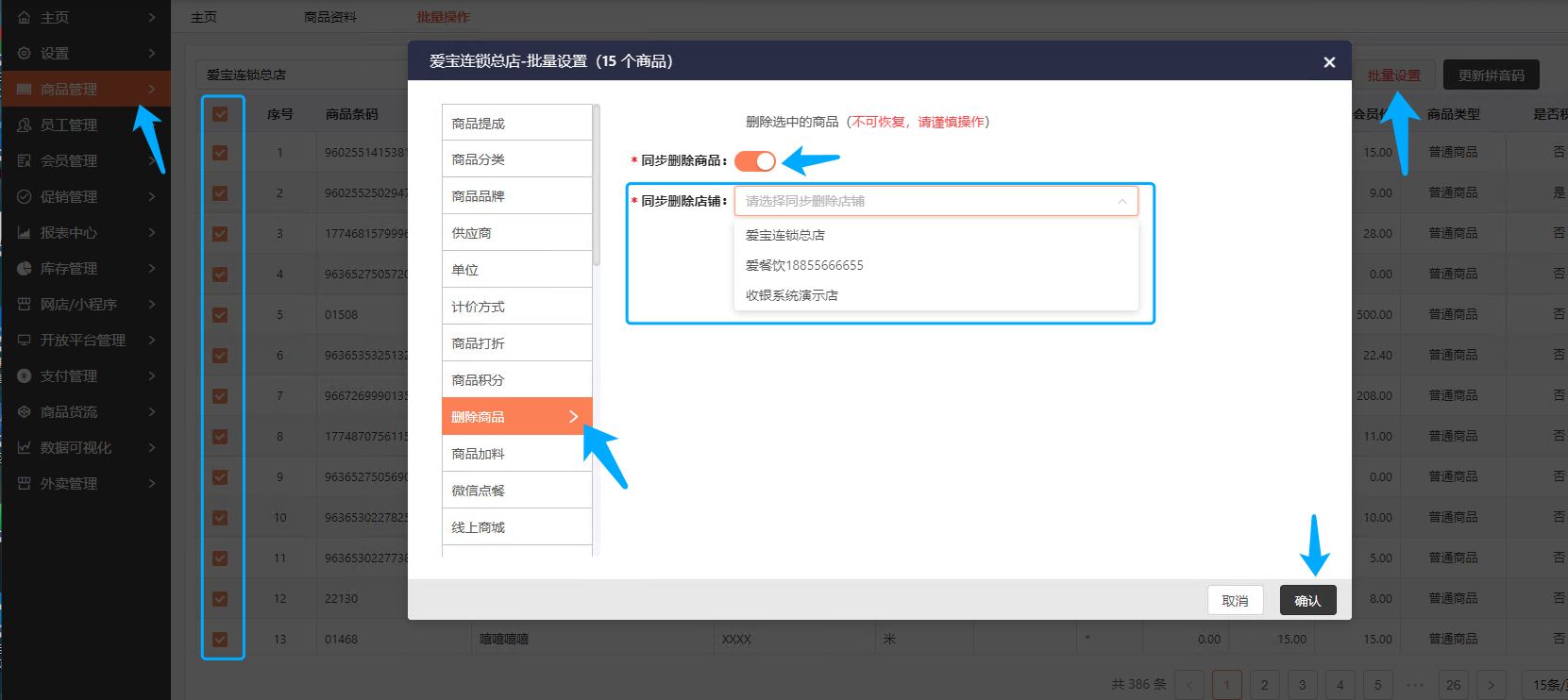Confirm deletion with the 确认 button
1568x700 pixels.
point(1307,600)
